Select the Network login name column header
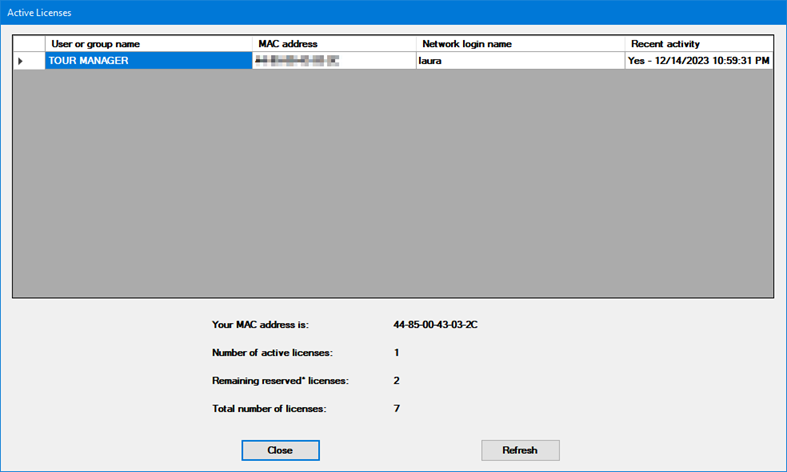The image size is (787, 472). (x=520, y=44)
